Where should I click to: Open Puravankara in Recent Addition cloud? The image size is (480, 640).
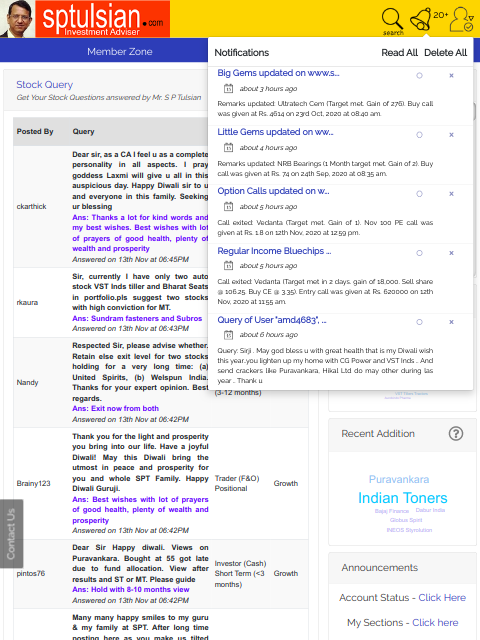pos(399,479)
